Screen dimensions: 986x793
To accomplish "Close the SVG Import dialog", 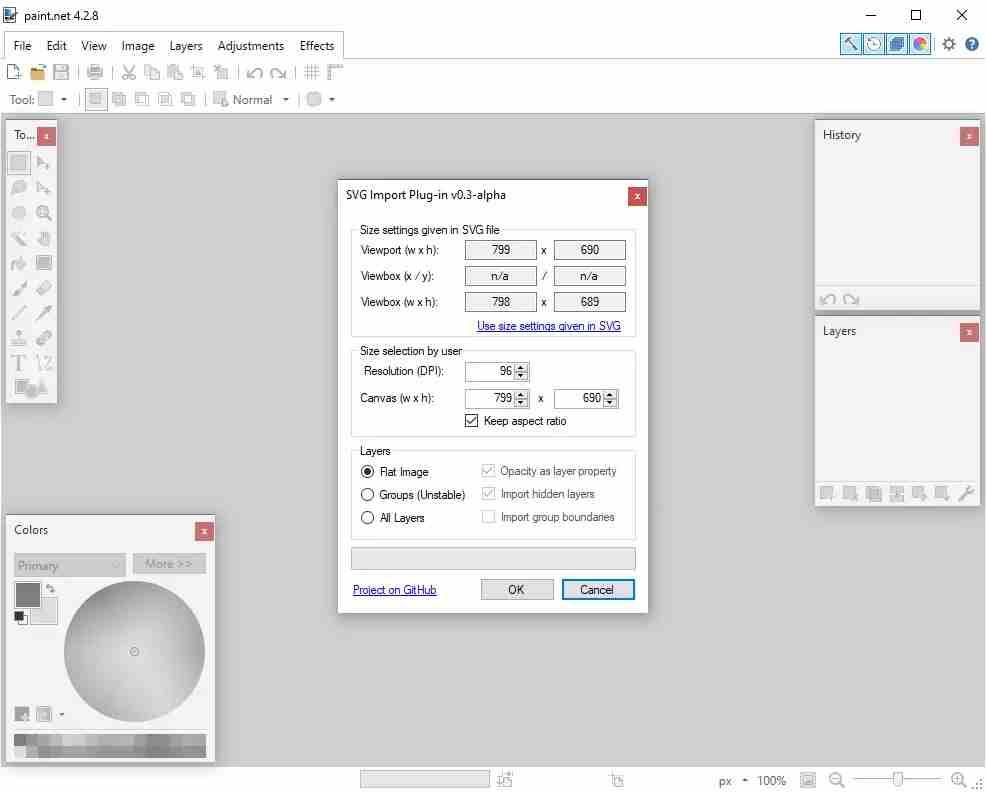I will 637,196.
